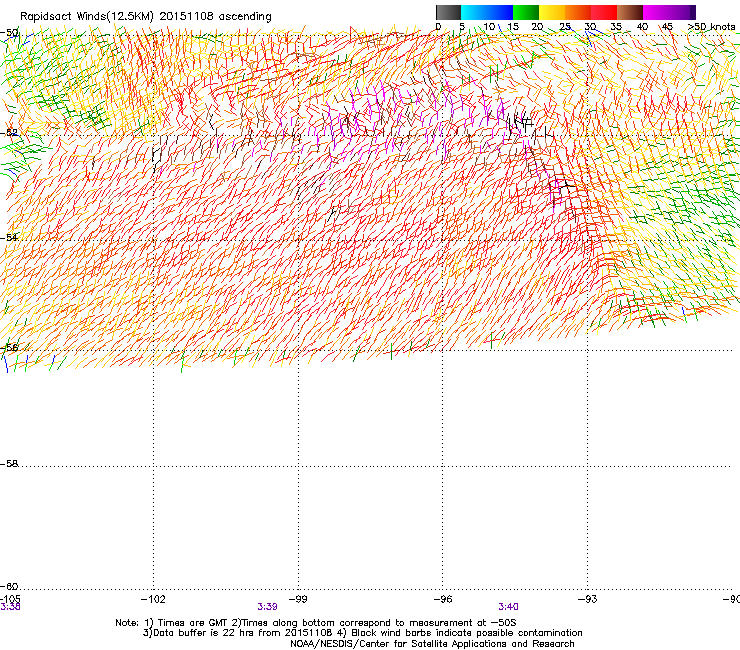Click the 3:39 time marker
This screenshot has width=740, height=650.
click(267, 607)
